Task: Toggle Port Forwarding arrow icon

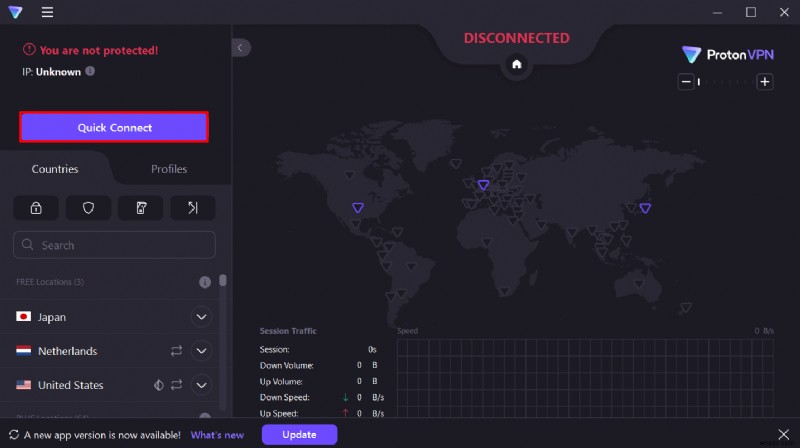Action: (193, 208)
